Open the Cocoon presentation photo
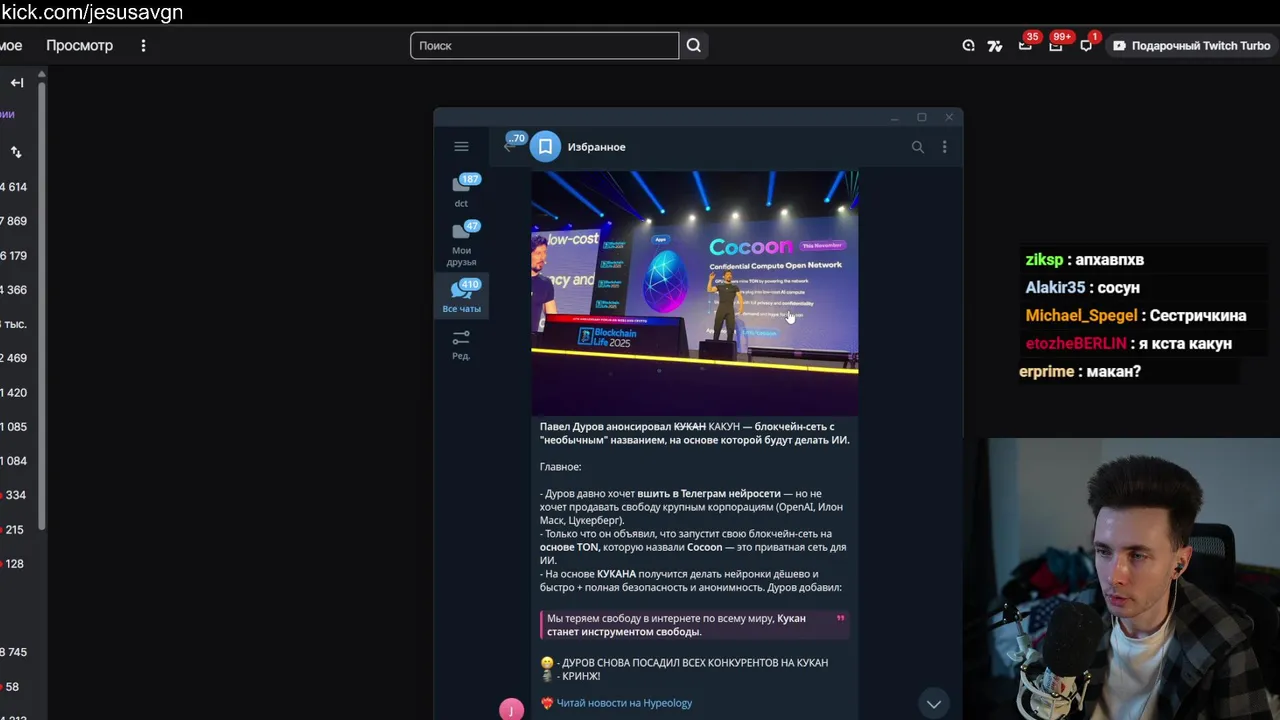The width and height of the screenshot is (1280, 720). click(x=694, y=293)
